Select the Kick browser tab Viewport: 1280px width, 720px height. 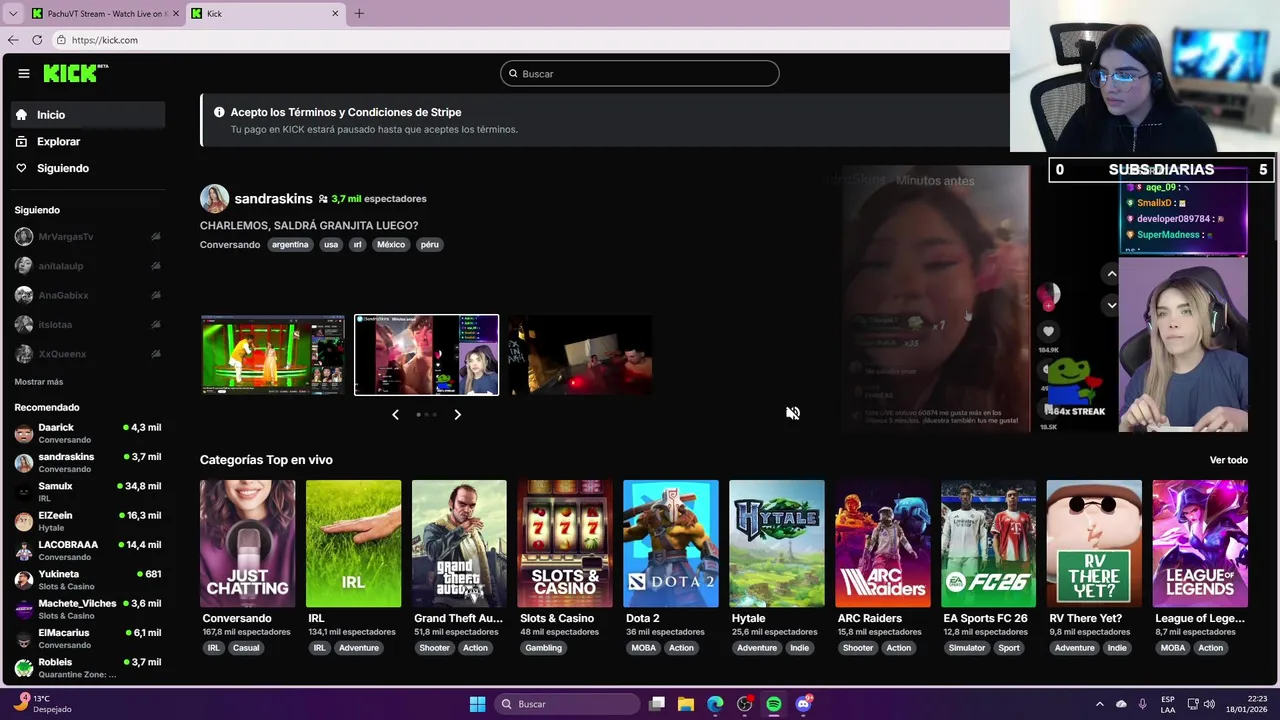(x=265, y=13)
